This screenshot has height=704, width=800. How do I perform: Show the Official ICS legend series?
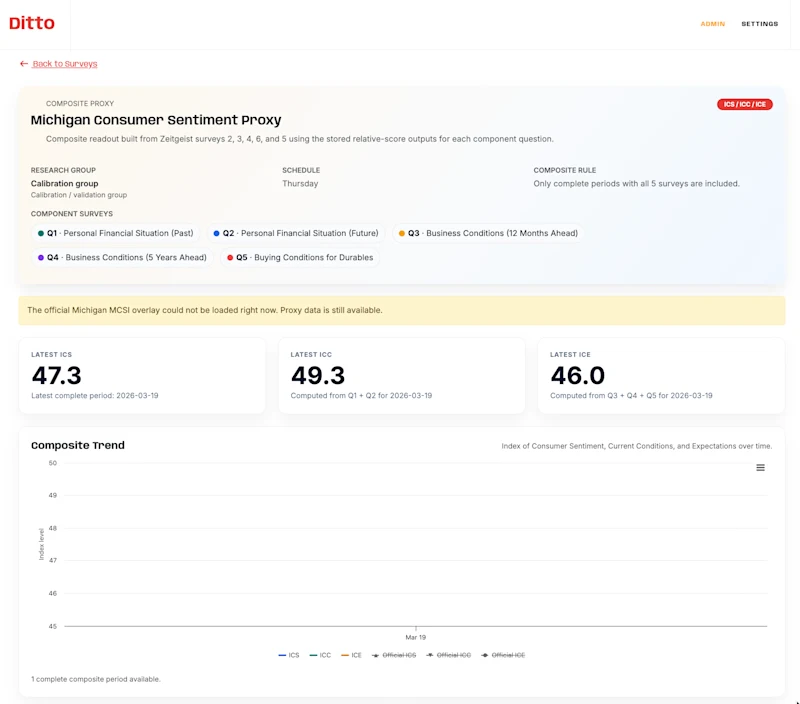click(394, 655)
